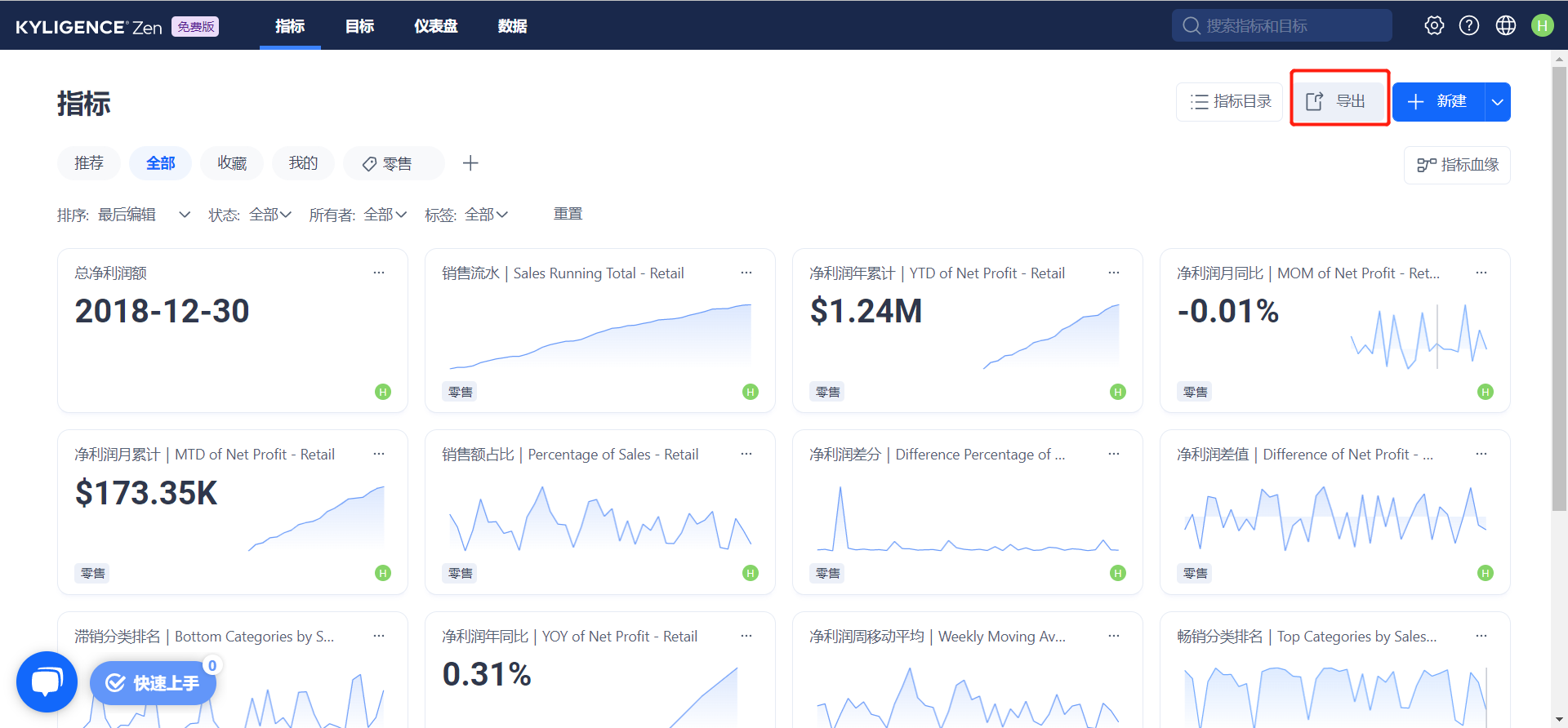Switch to the 目标 nav tab
Image resolution: width=1568 pixels, height=728 pixels.
tap(359, 26)
